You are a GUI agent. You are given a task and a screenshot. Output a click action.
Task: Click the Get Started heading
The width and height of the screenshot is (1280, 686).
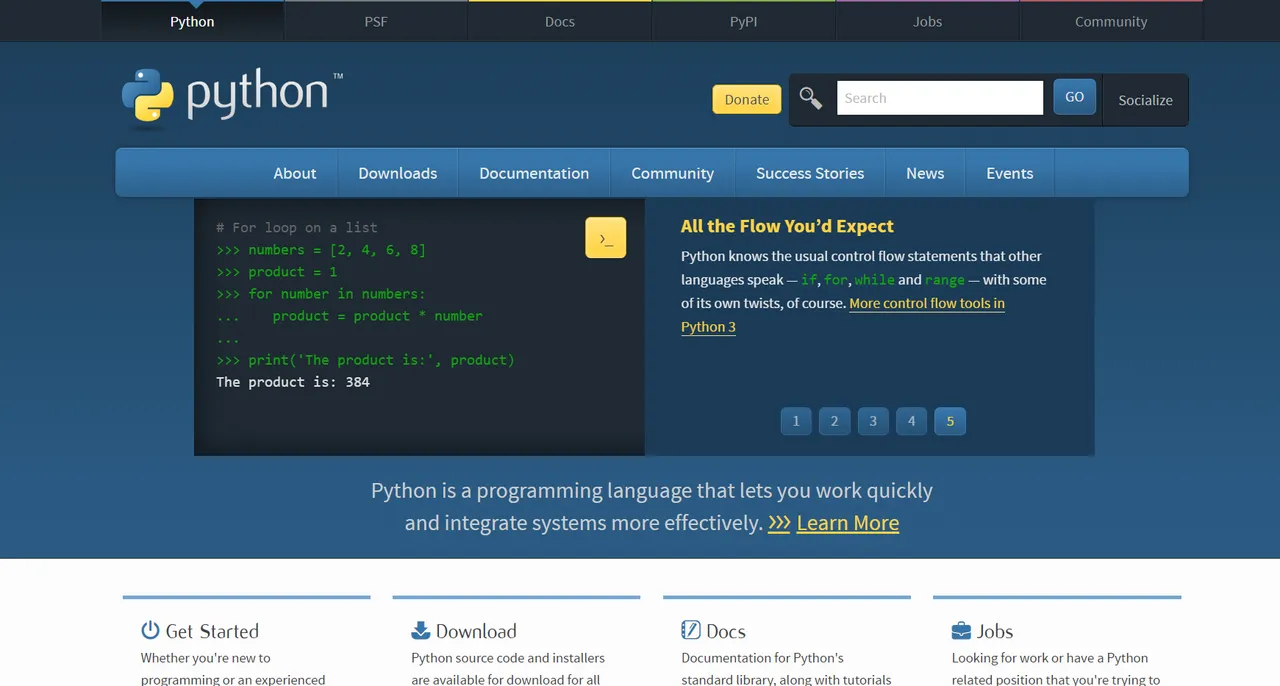(212, 631)
